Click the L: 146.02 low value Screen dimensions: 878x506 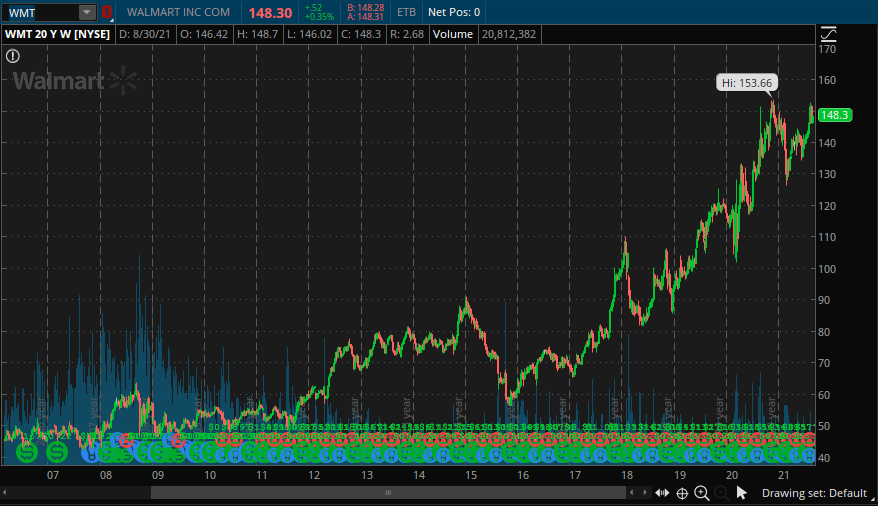point(310,34)
